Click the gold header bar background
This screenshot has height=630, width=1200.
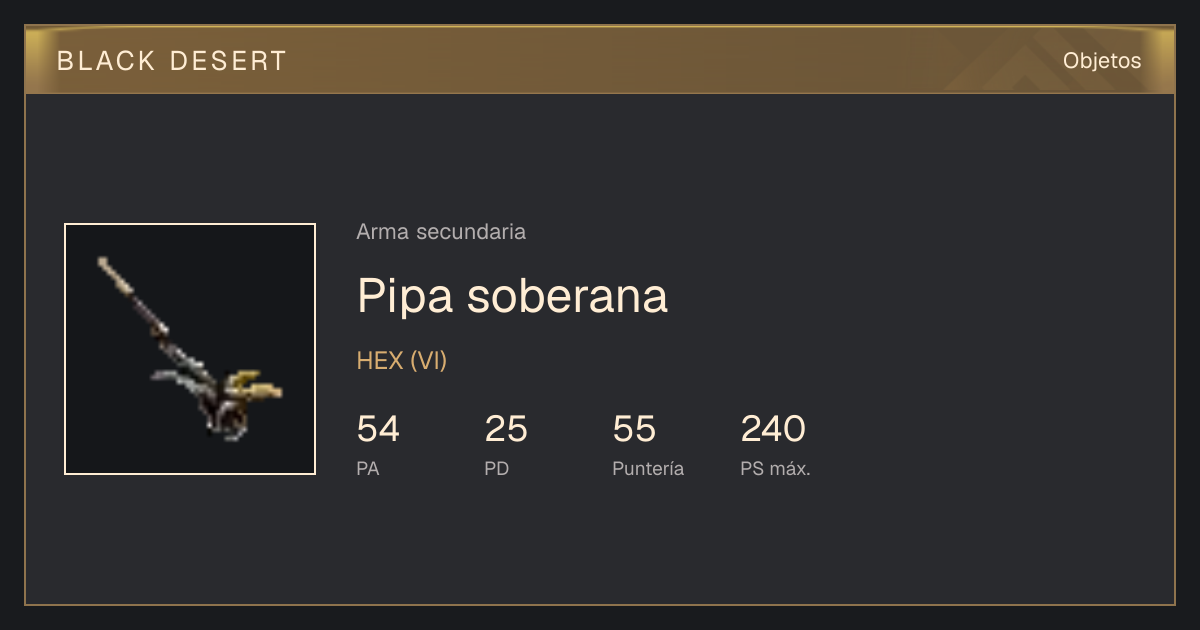coord(600,60)
